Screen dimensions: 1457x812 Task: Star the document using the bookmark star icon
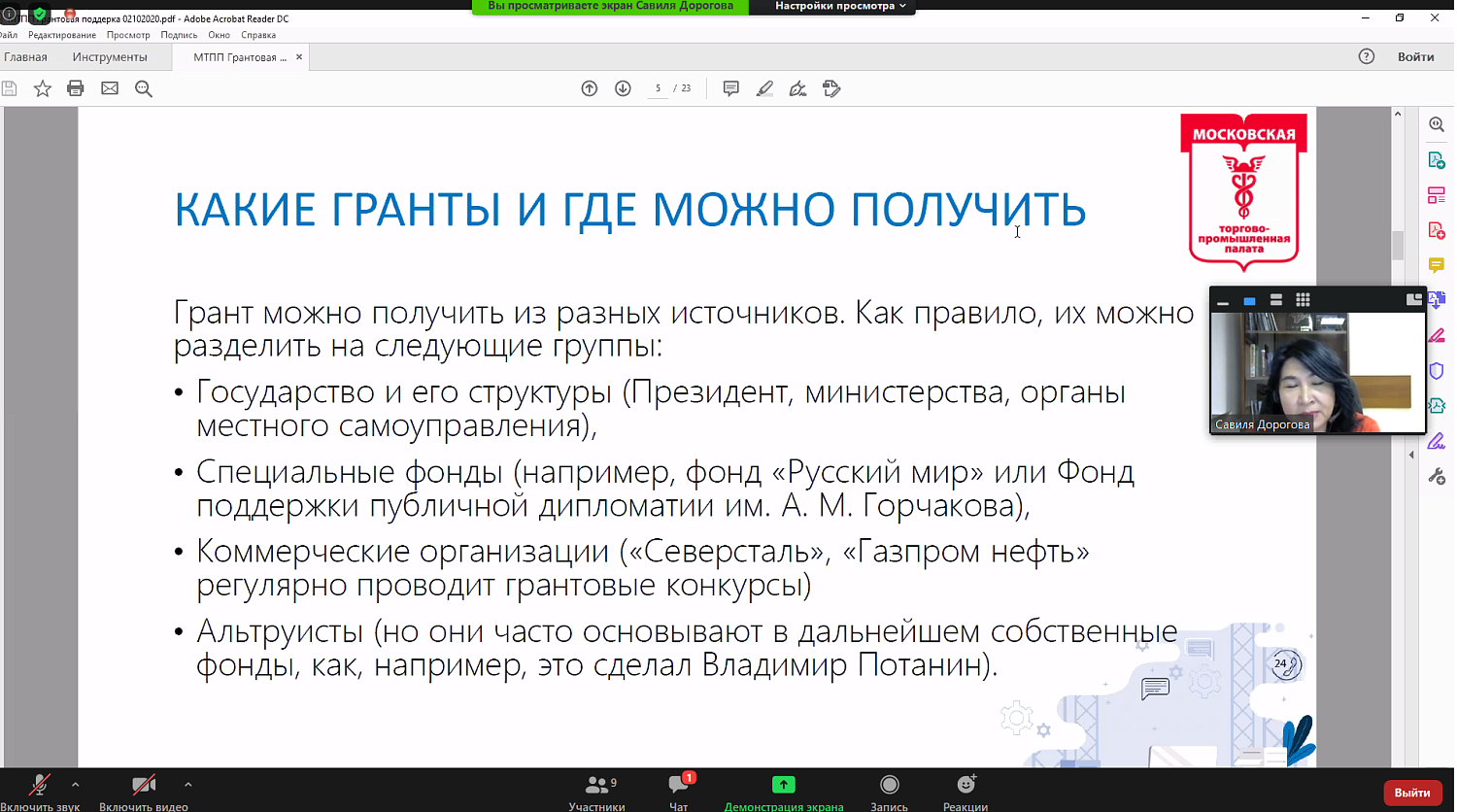click(43, 88)
